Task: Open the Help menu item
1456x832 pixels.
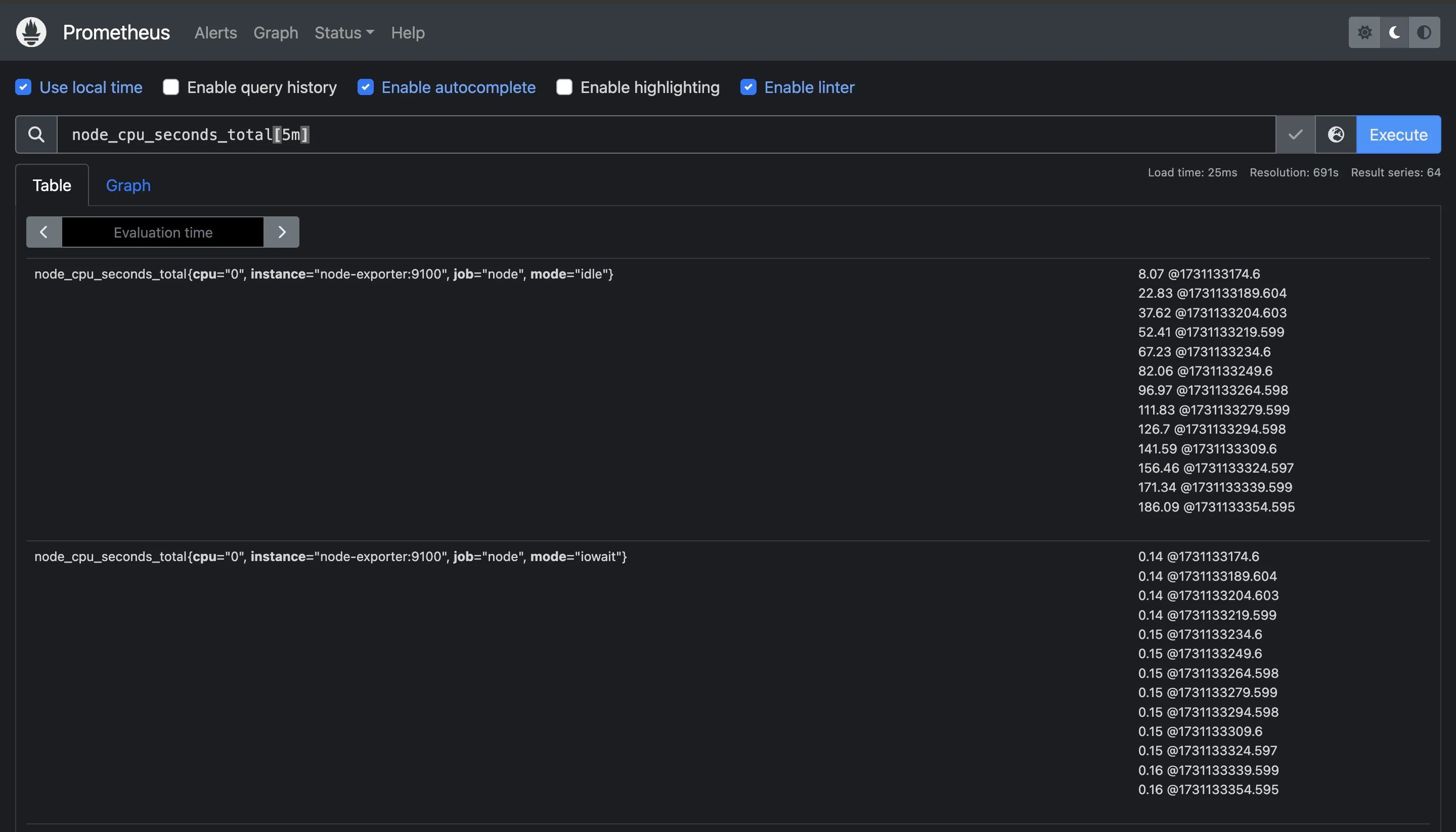Action: 406,32
